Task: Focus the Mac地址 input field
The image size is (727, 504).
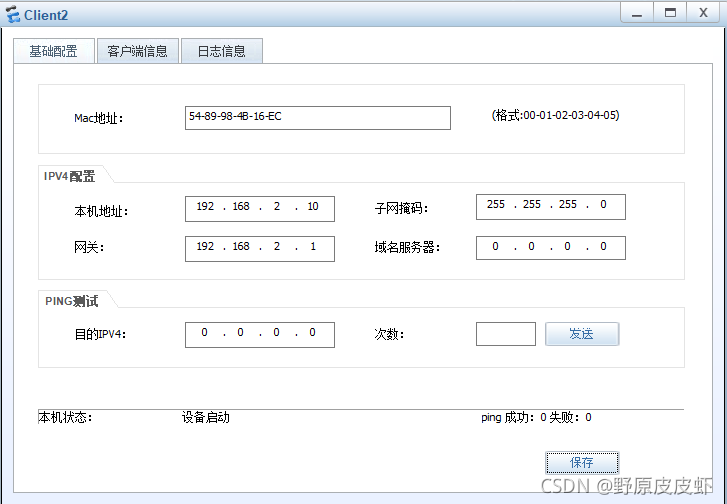Action: tap(318, 118)
